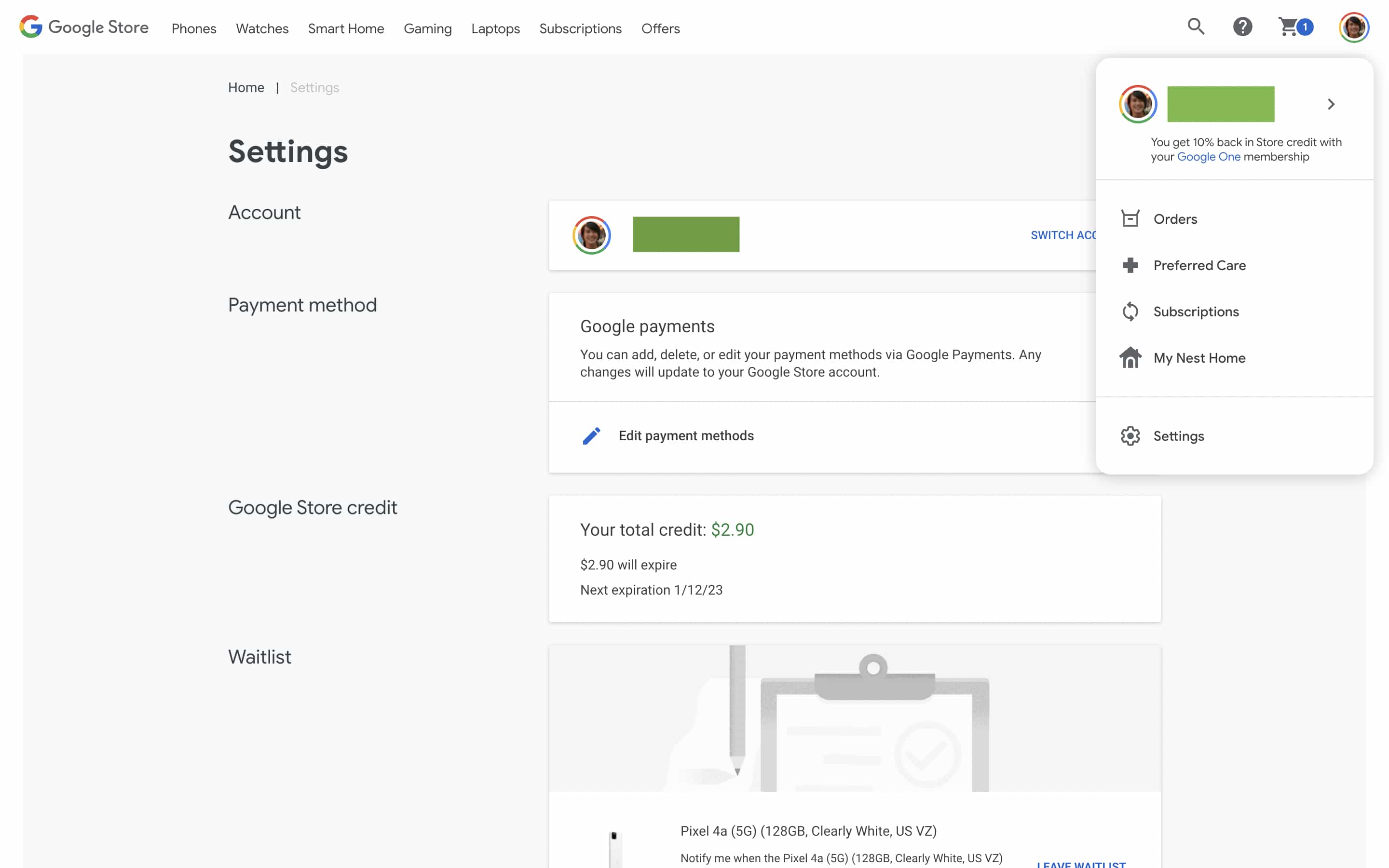This screenshot has height=868, width=1389.
Task: Open Subscriptions from the account menu
Action: tap(1196, 312)
